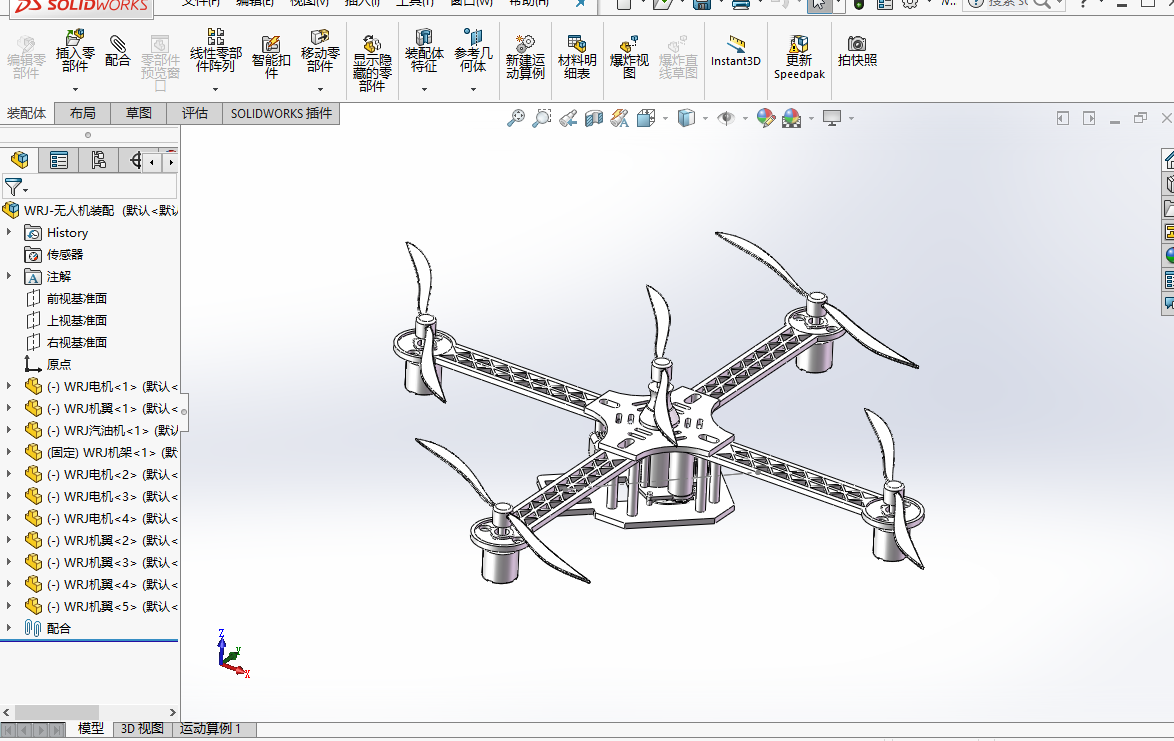Select the 移动零部件 tool
This screenshot has width=1174, height=741.
click(320, 51)
